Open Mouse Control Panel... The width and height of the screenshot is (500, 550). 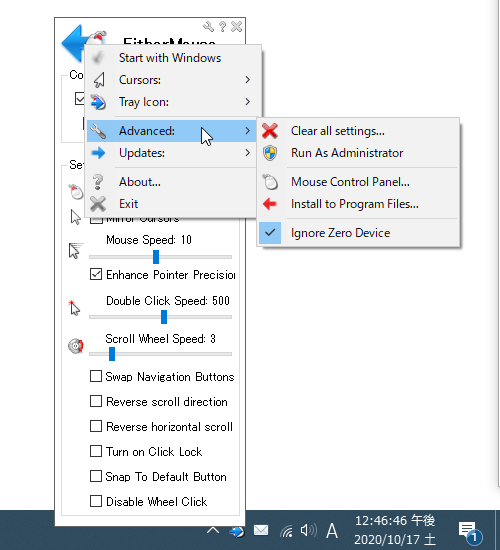pyautogui.click(x=358, y=182)
